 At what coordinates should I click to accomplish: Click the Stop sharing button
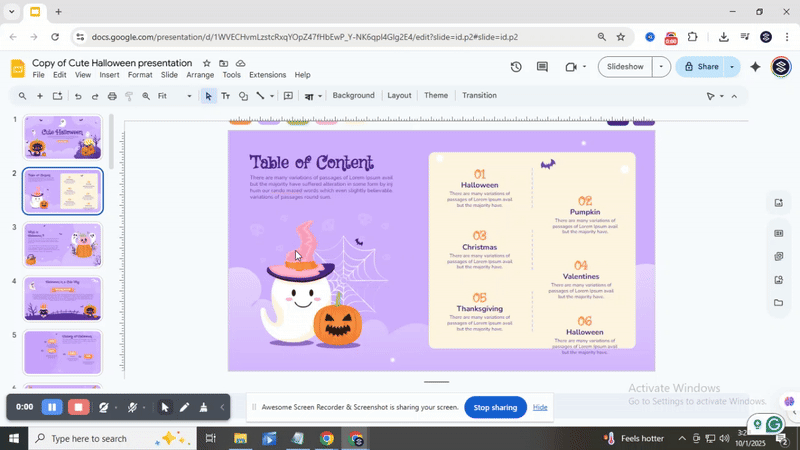495,407
